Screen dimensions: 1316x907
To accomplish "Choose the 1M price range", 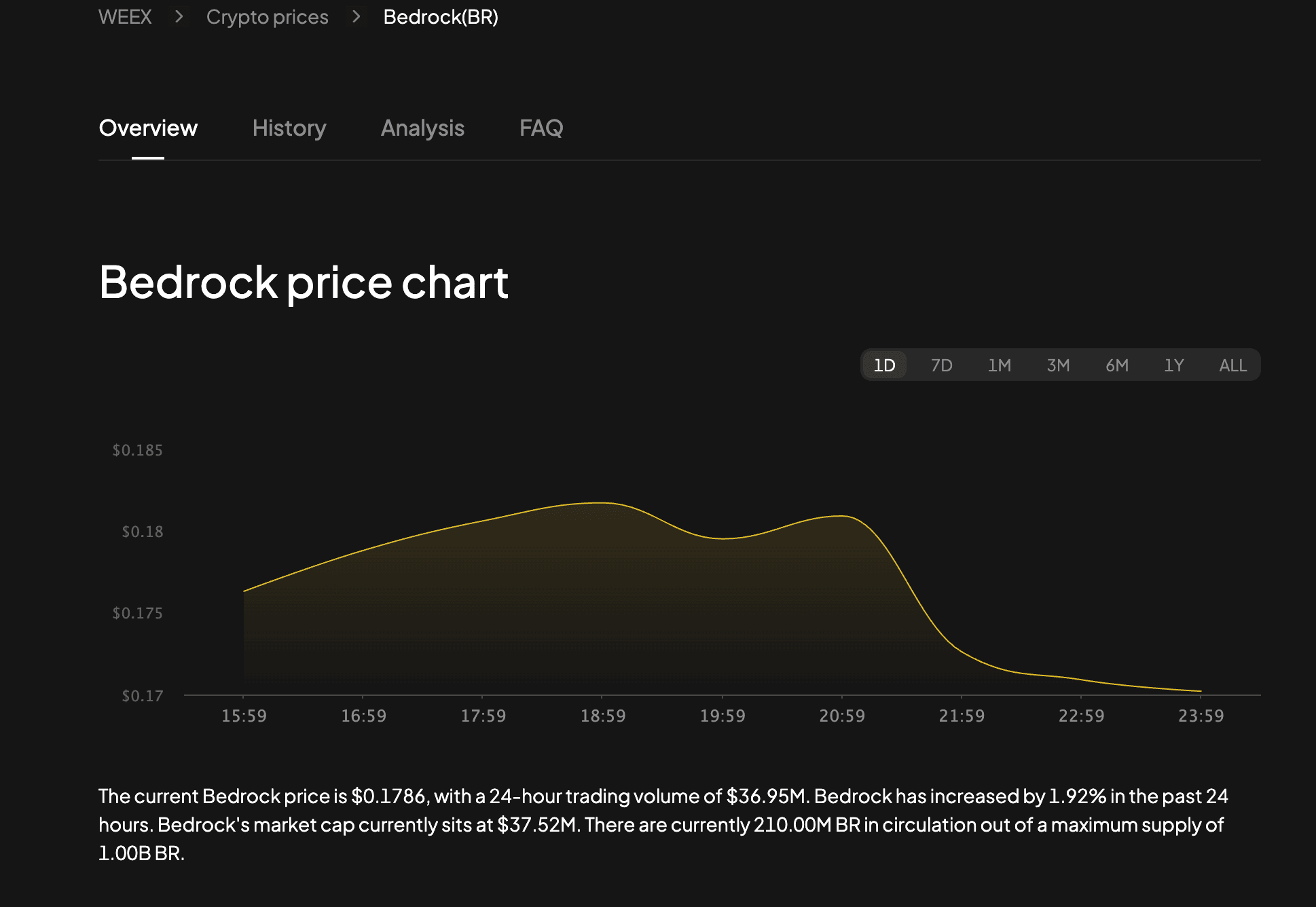I will 1000,365.
